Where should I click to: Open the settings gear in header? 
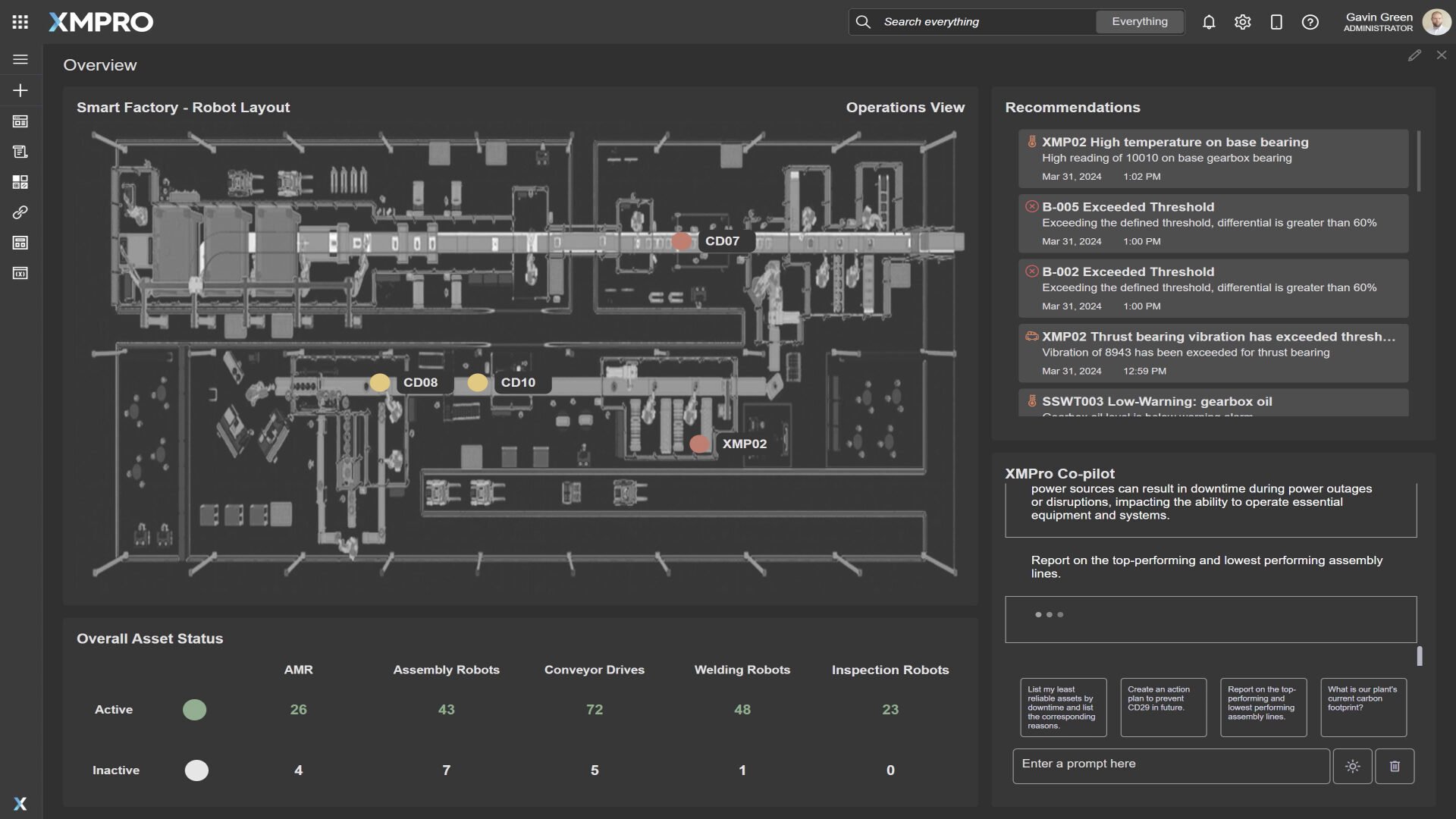[1242, 22]
